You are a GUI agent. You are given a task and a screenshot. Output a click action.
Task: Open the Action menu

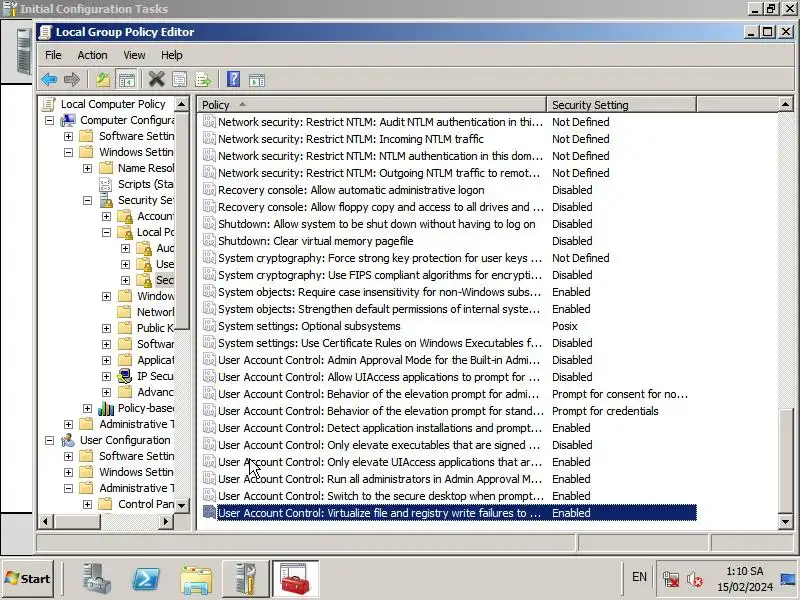click(x=92, y=55)
